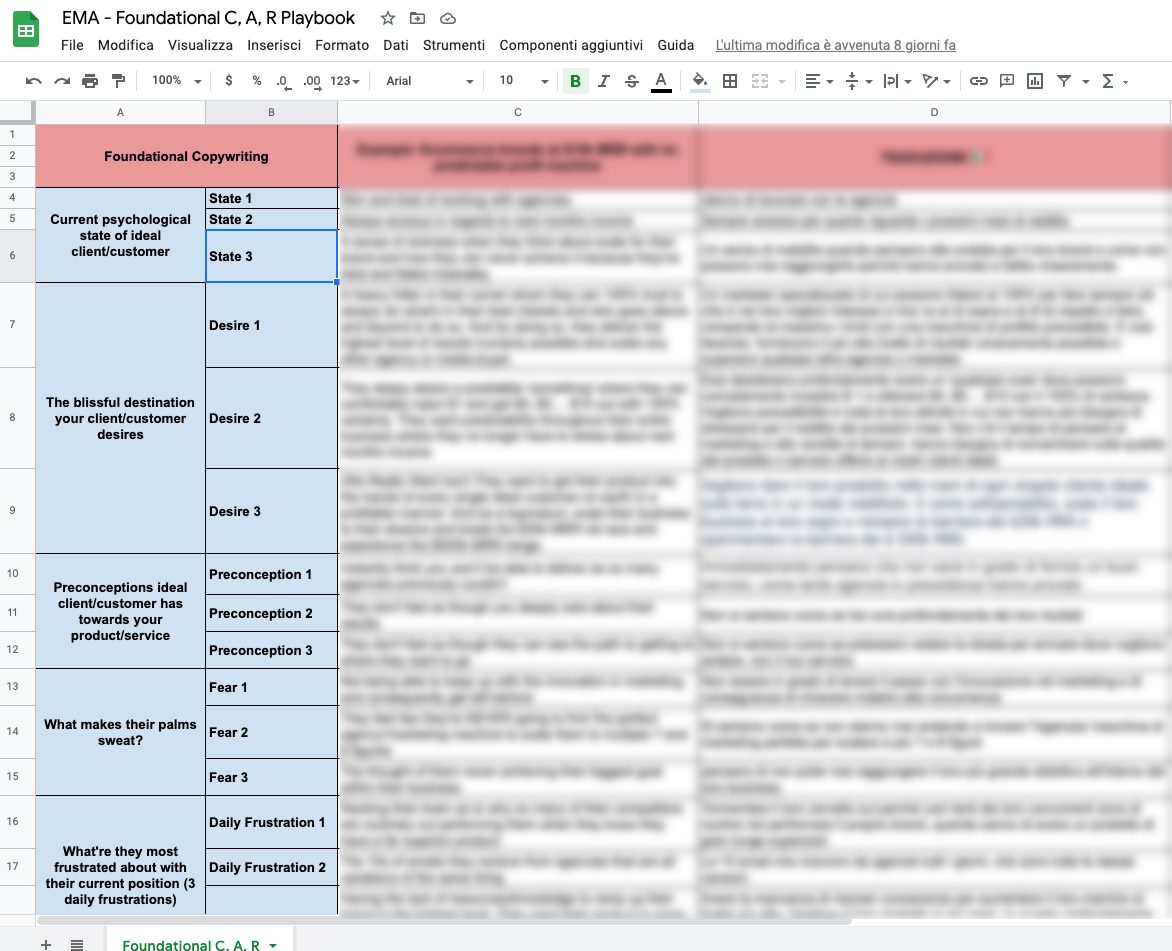The height and width of the screenshot is (951, 1172).
Task: Toggle italic formatting
Action: pos(603,81)
